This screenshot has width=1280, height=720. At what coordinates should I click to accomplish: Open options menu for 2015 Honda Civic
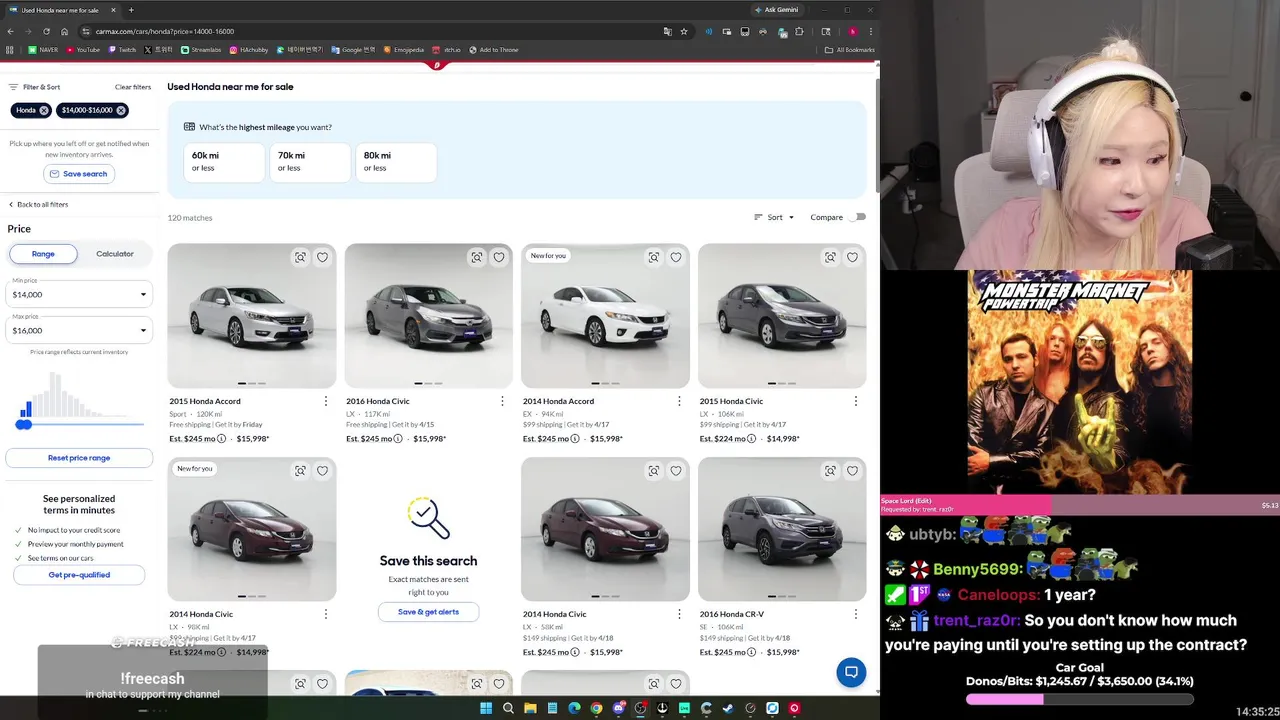pyautogui.click(x=855, y=401)
